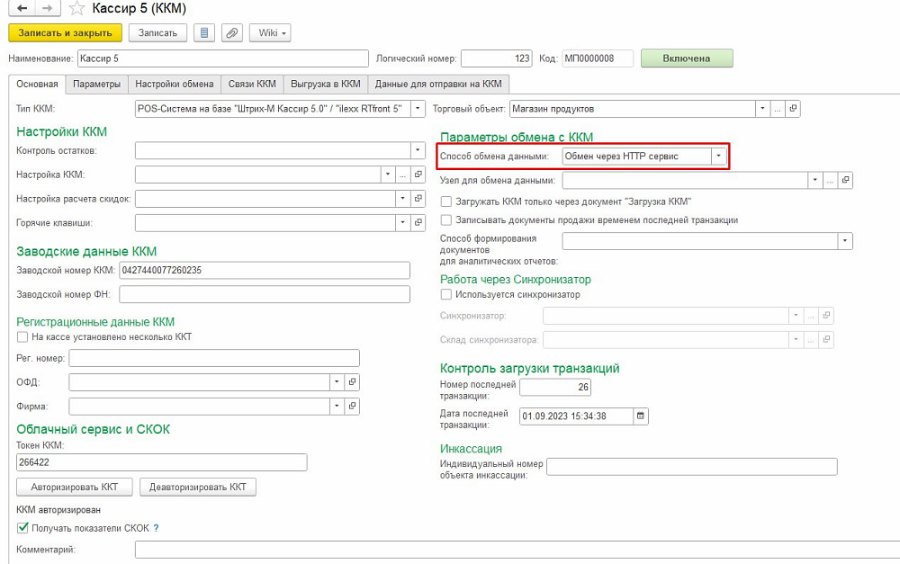Image resolution: width=900 pixels, height=564 pixels.
Task: Click Токен ККМ field 266422
Action: 162,462
